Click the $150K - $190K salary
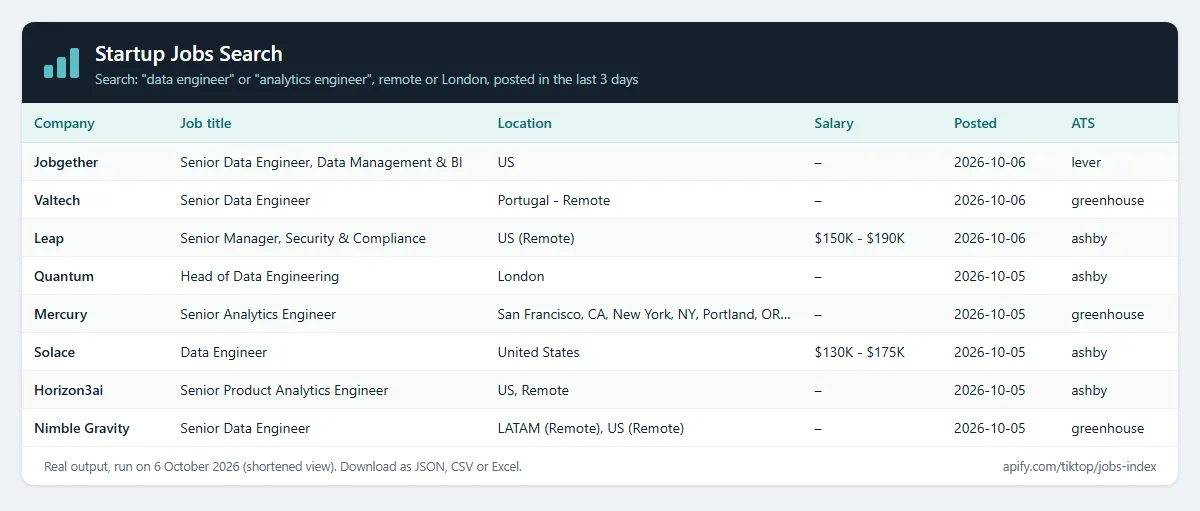Image resolution: width=1200 pixels, height=511 pixels. (x=860, y=238)
